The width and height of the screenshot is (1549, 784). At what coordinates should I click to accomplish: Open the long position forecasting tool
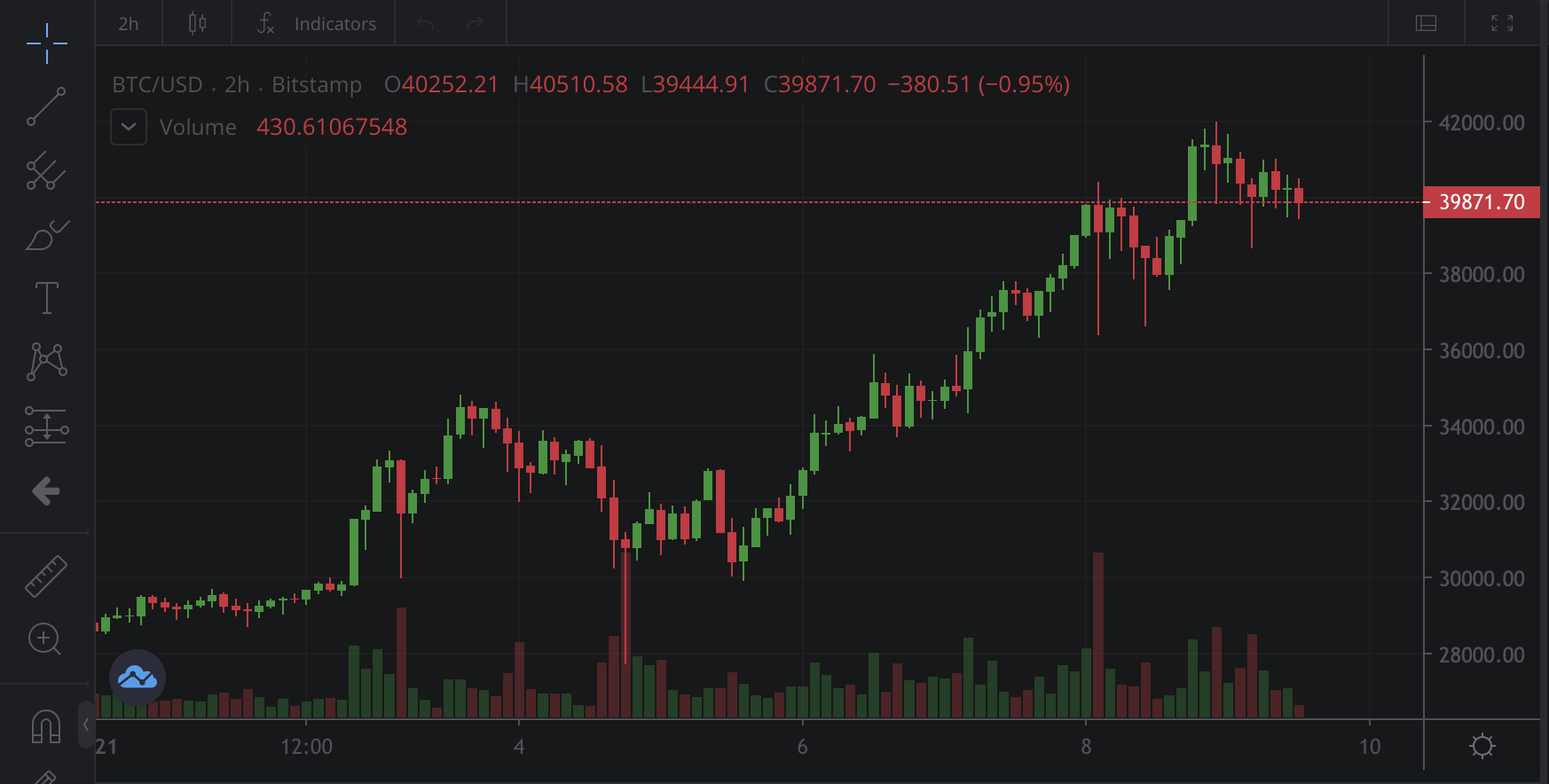tap(46, 427)
